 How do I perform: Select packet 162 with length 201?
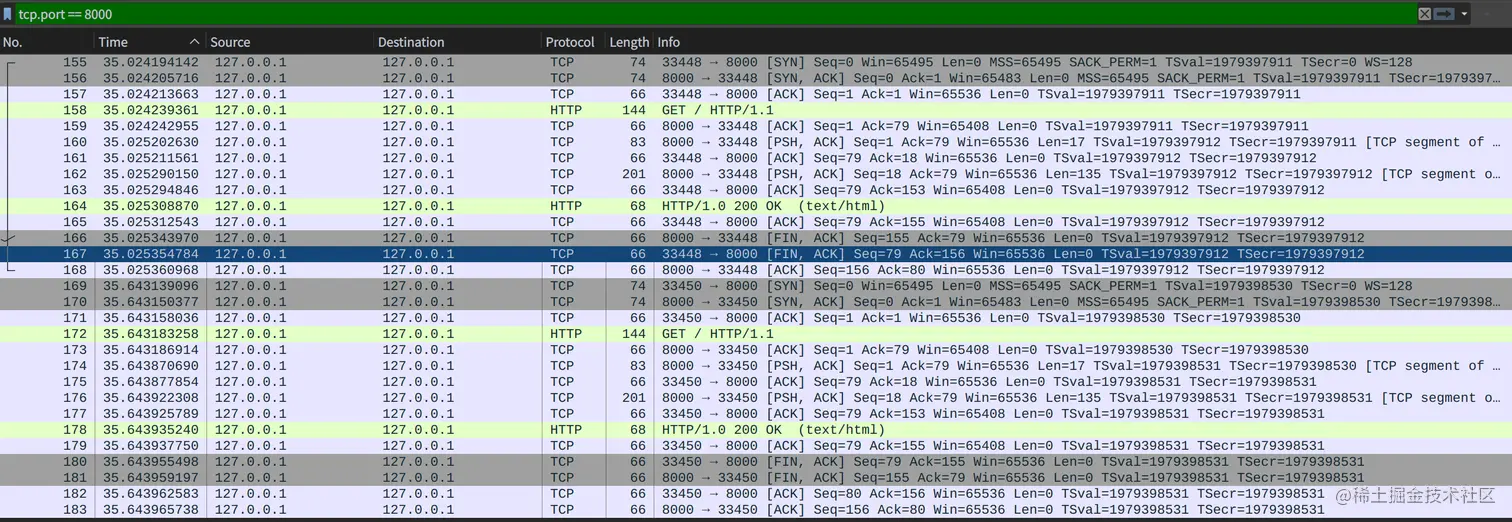click(756, 174)
